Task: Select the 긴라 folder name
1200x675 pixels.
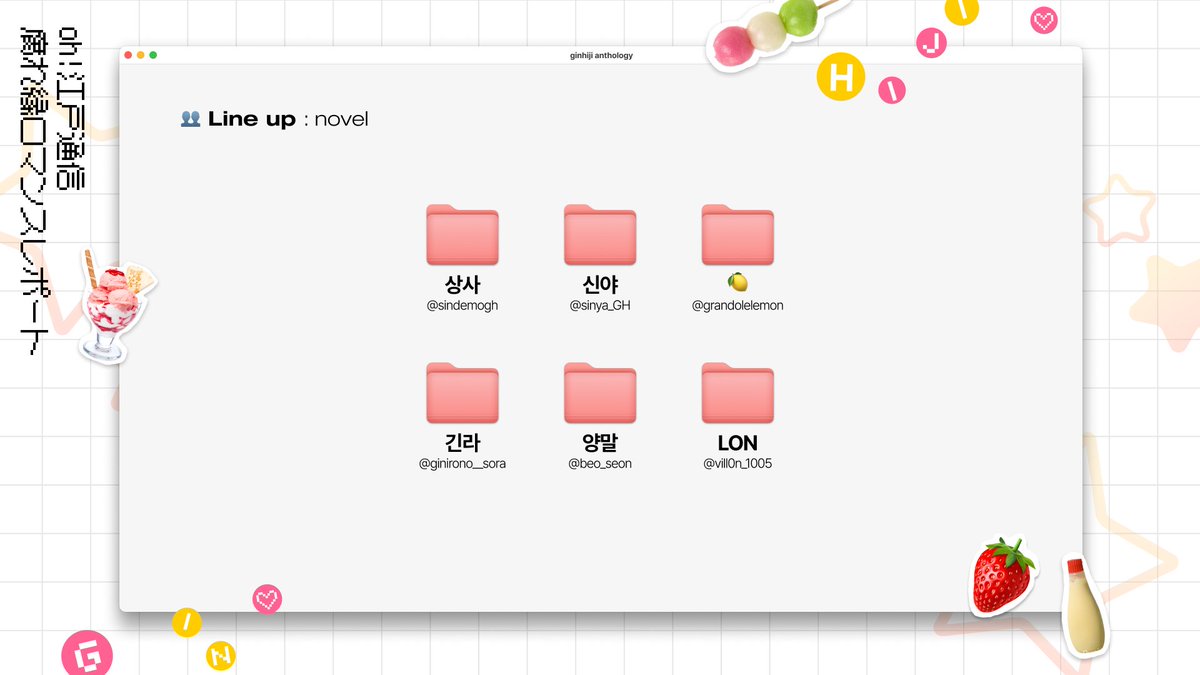Action: pos(462,442)
